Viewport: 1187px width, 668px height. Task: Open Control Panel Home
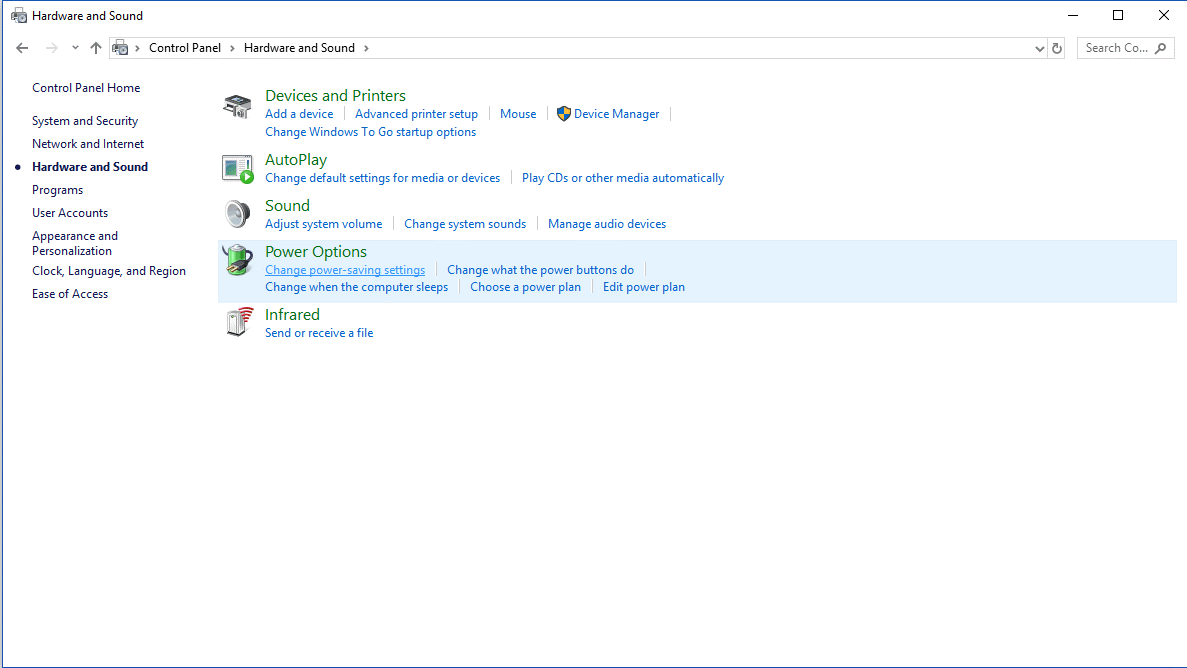point(86,88)
